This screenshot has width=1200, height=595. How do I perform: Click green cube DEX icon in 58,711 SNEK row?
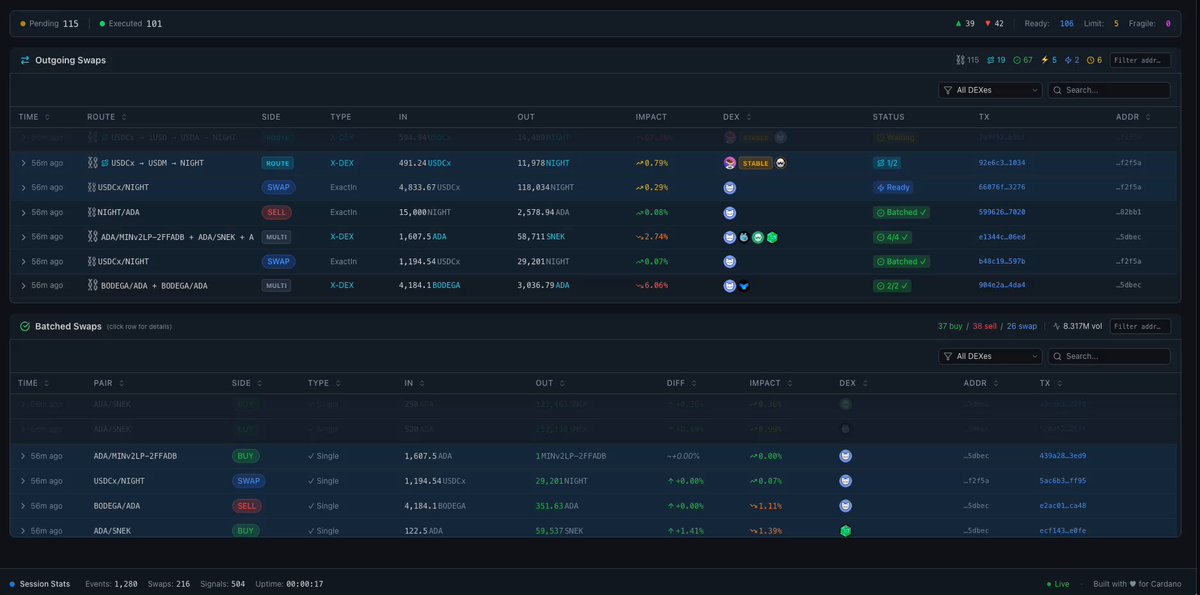772,237
